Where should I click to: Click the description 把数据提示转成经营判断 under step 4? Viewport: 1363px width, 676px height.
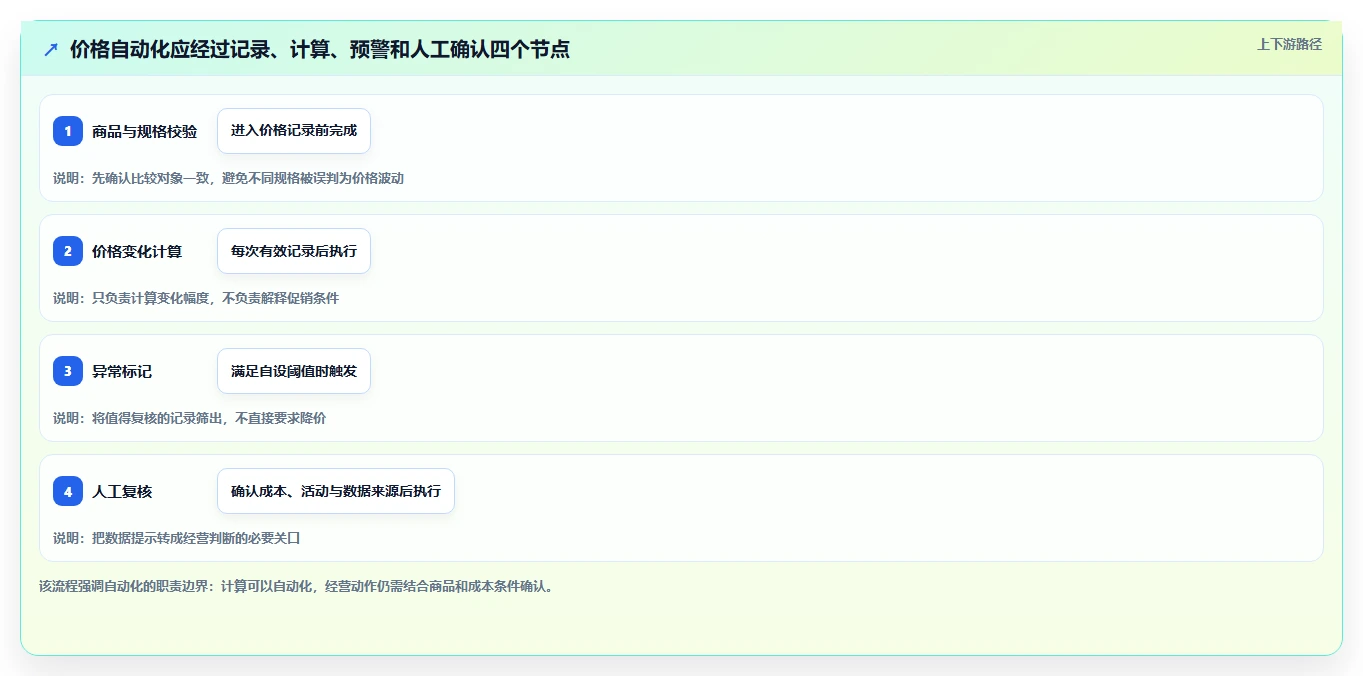tap(176, 538)
